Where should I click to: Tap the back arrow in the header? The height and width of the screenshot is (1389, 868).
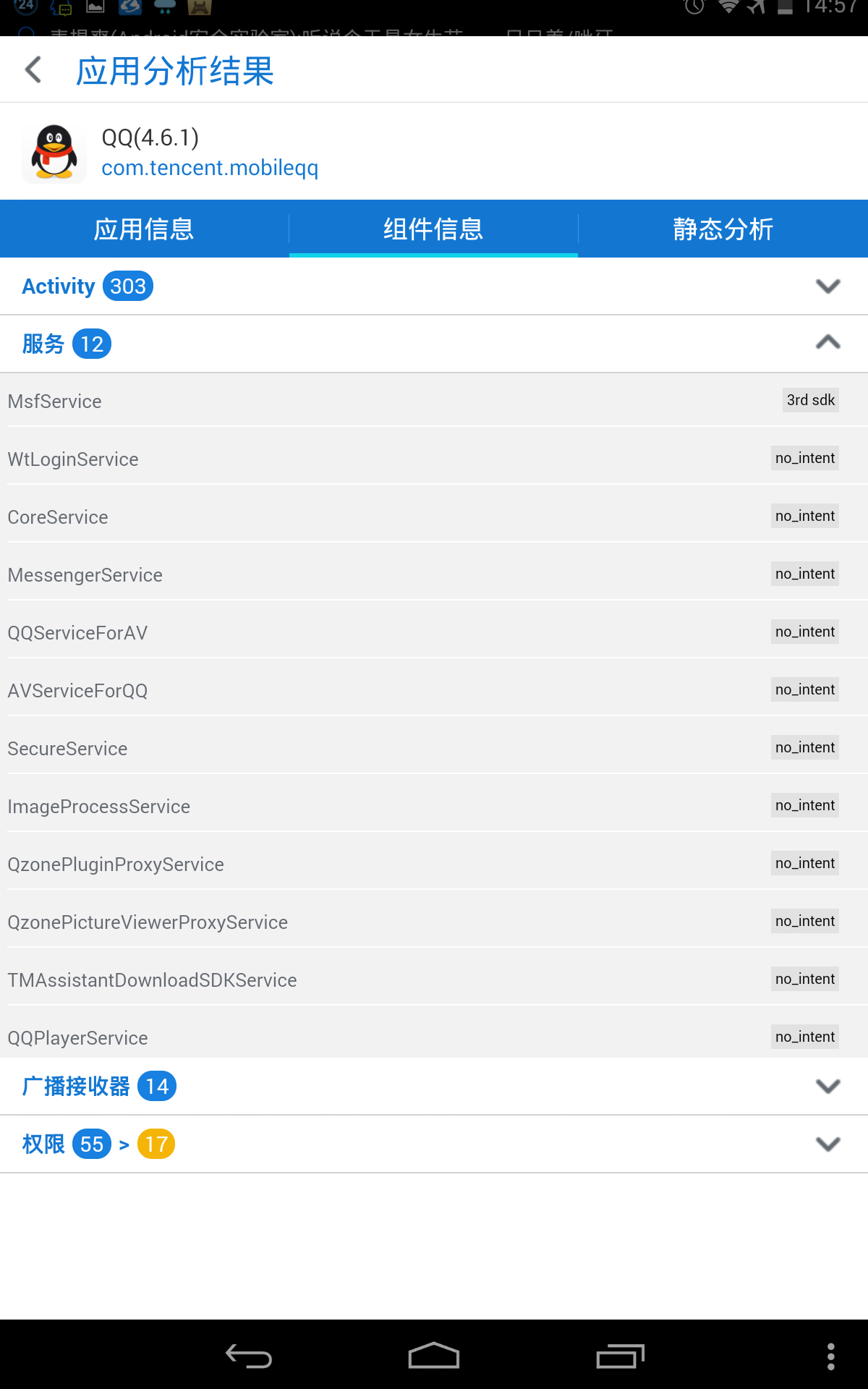(x=33, y=70)
